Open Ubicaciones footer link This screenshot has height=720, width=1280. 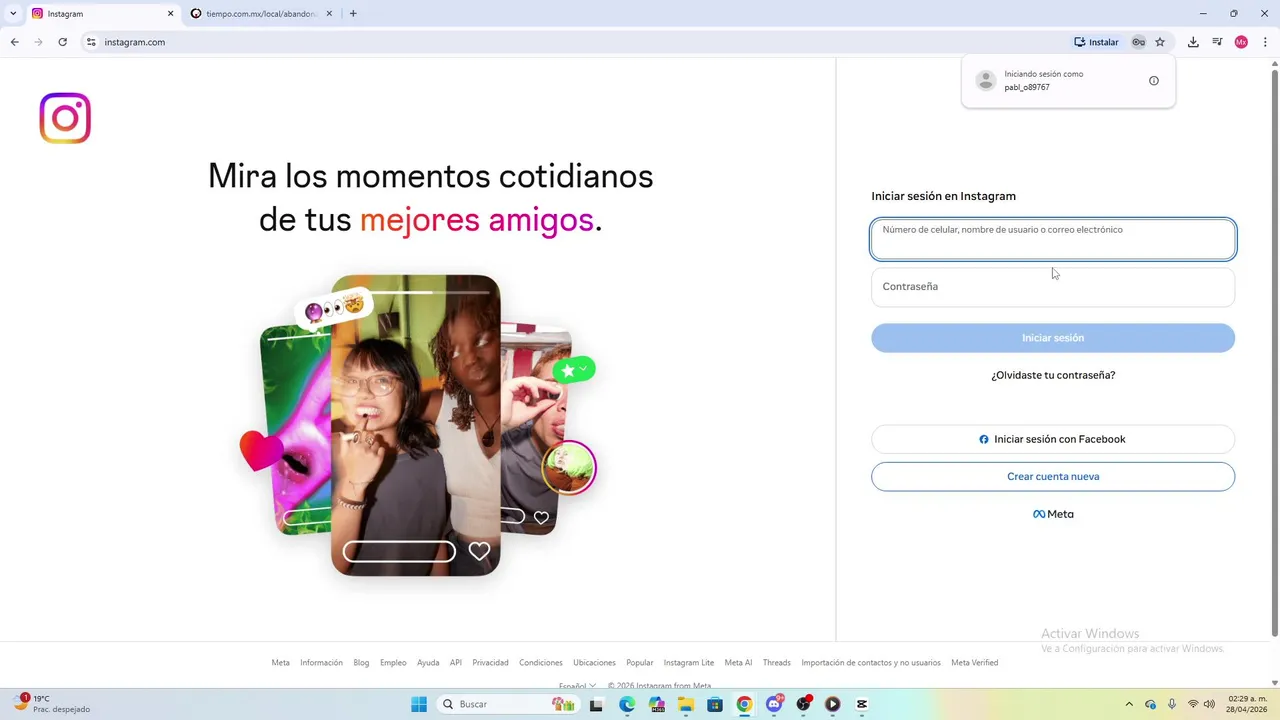[594, 663]
